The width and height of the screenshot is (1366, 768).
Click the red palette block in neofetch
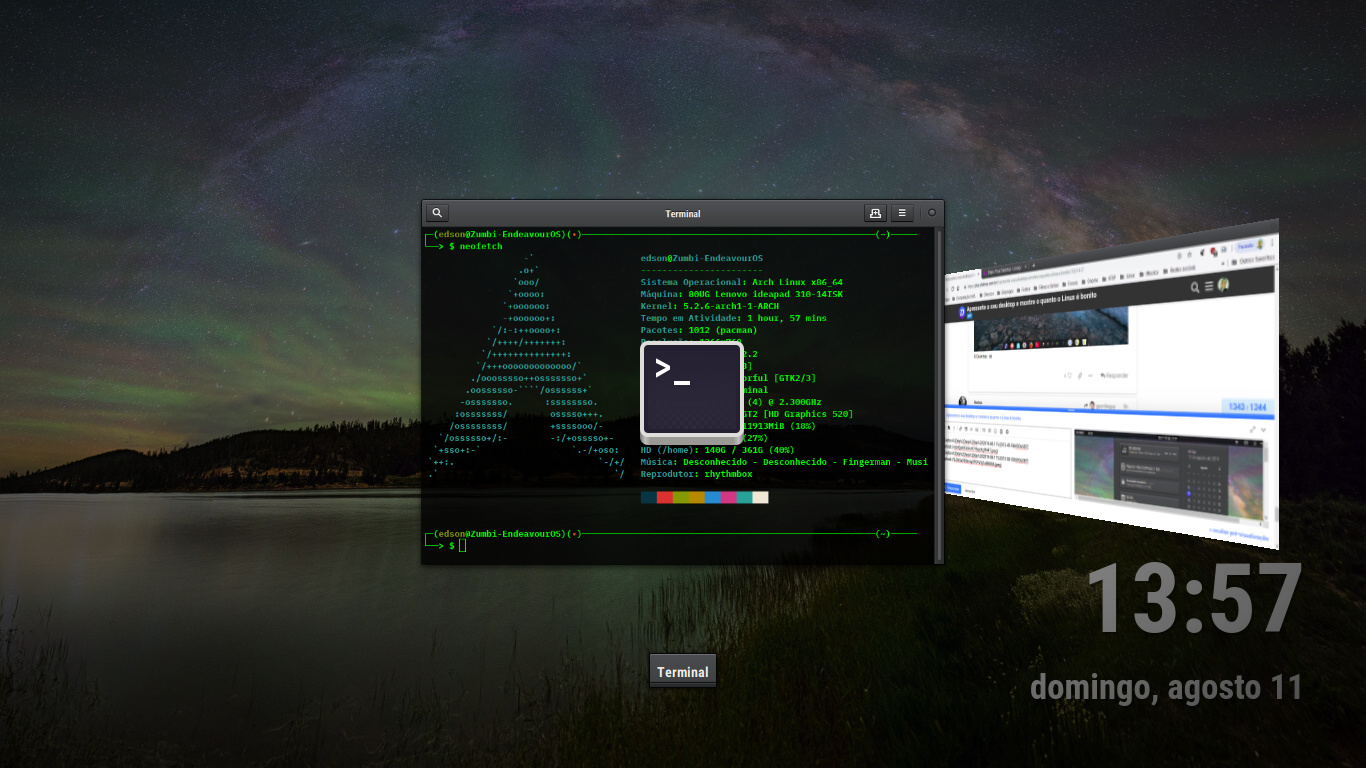[x=665, y=497]
